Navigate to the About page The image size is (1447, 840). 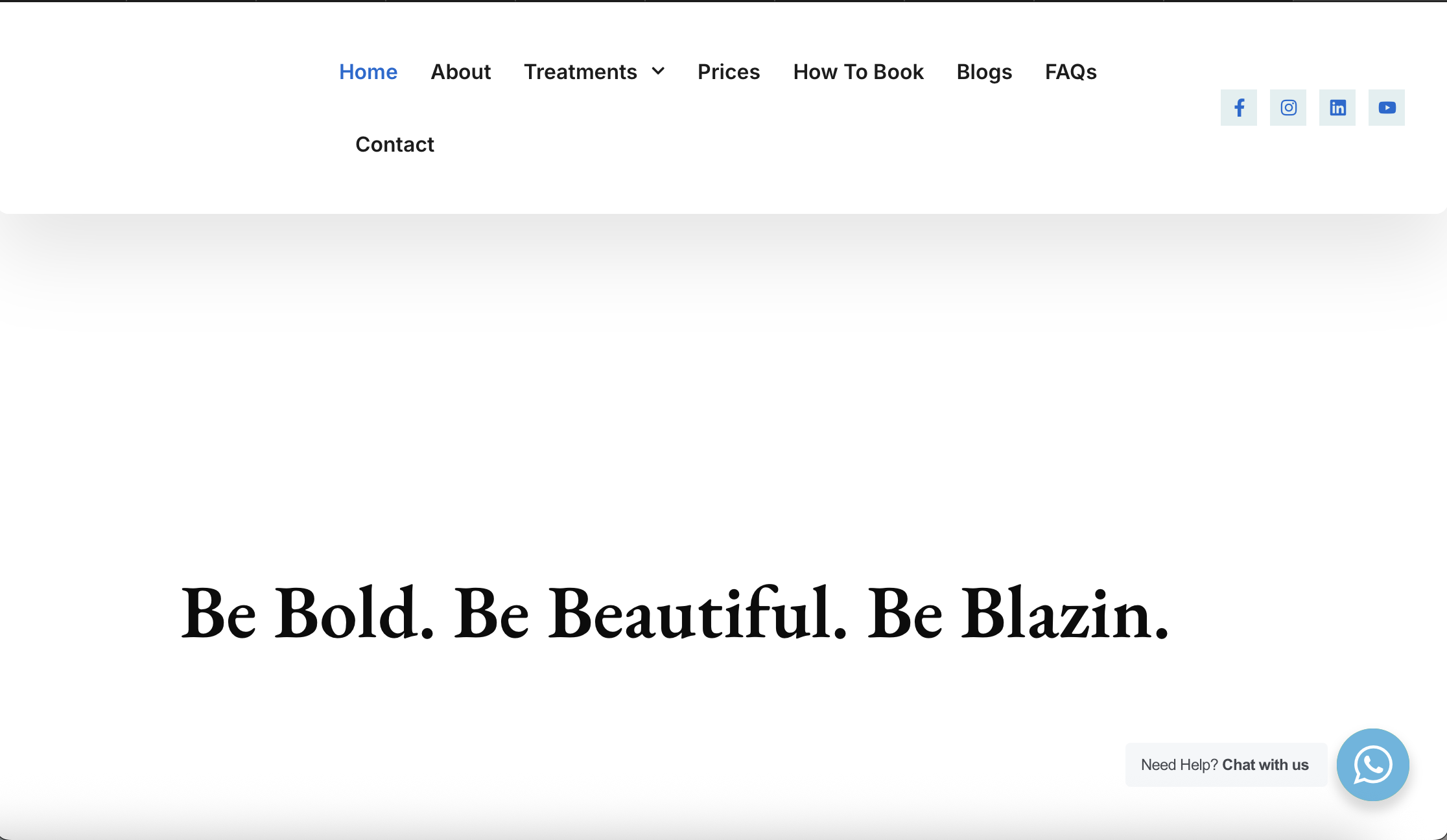(x=460, y=72)
